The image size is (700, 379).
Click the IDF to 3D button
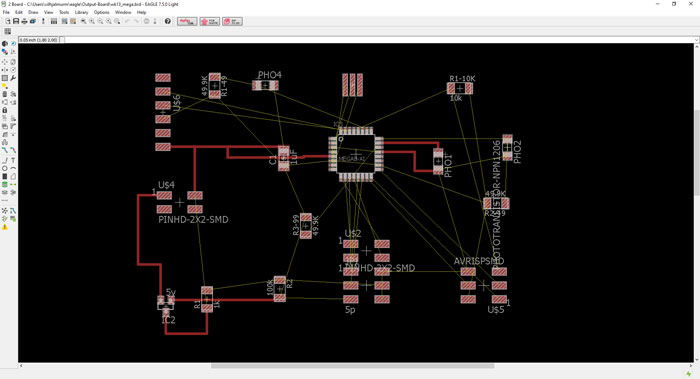[232, 21]
